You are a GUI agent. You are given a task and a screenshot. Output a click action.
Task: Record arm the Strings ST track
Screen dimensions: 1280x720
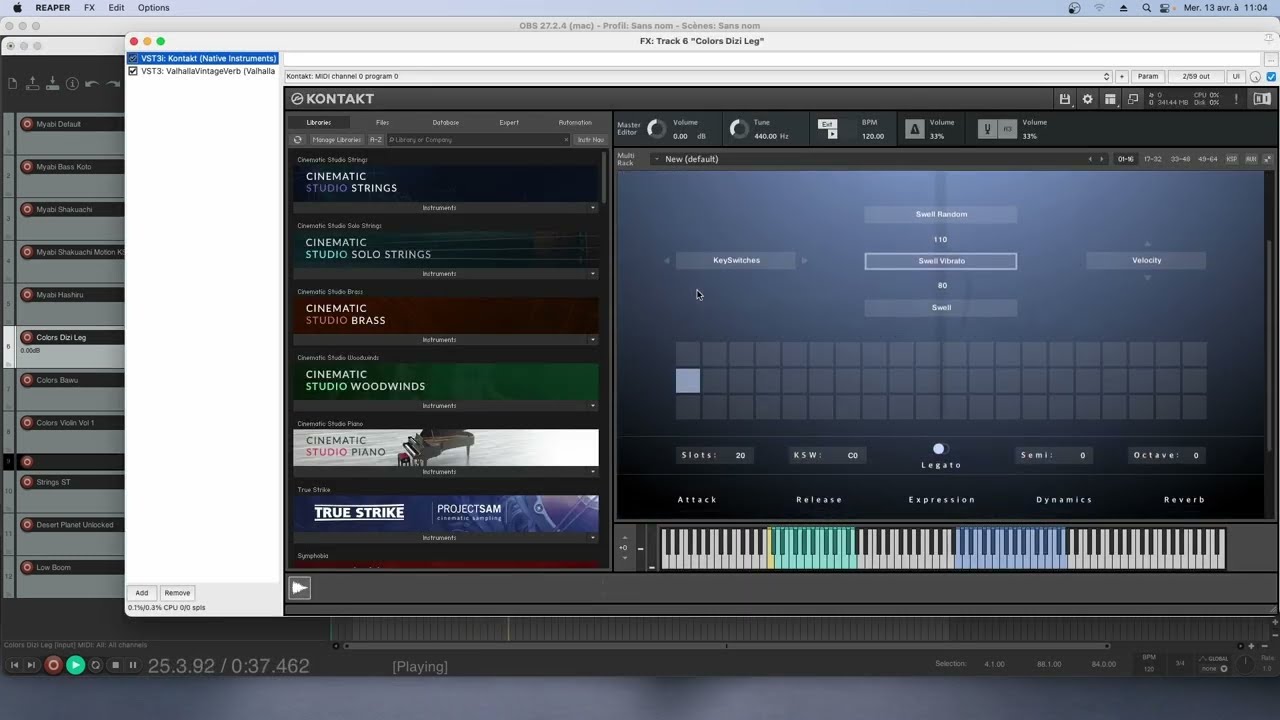point(27,482)
